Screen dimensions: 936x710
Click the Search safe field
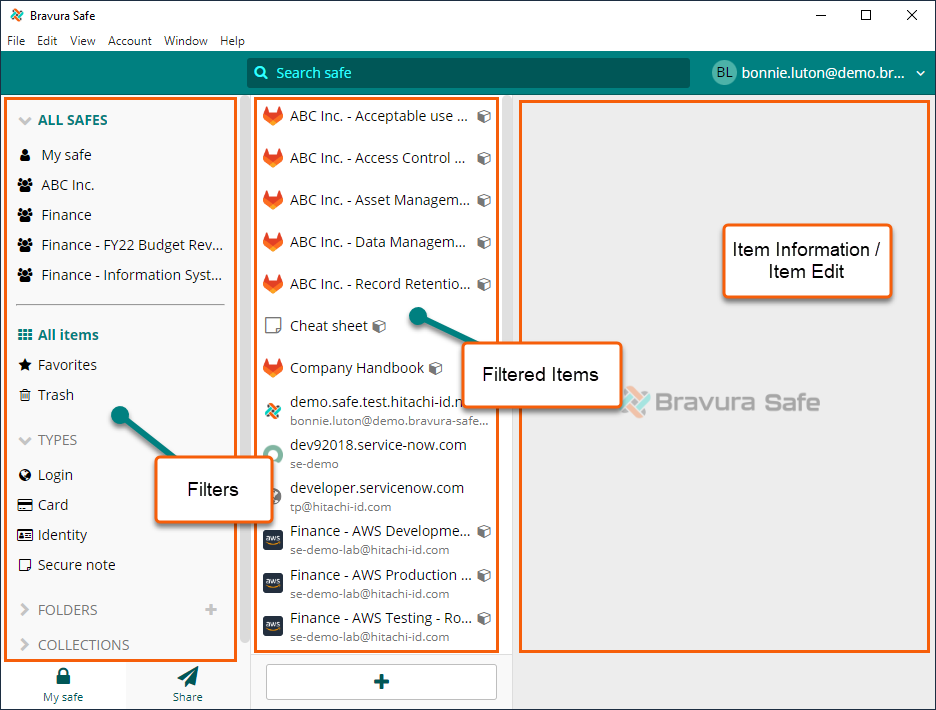tap(469, 73)
